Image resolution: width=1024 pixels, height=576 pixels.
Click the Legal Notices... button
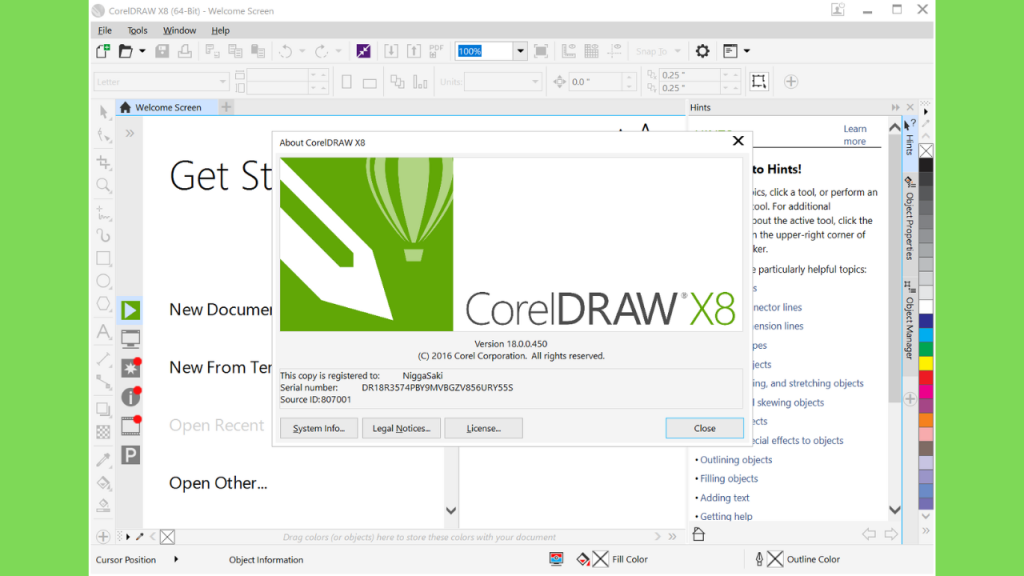tap(401, 428)
